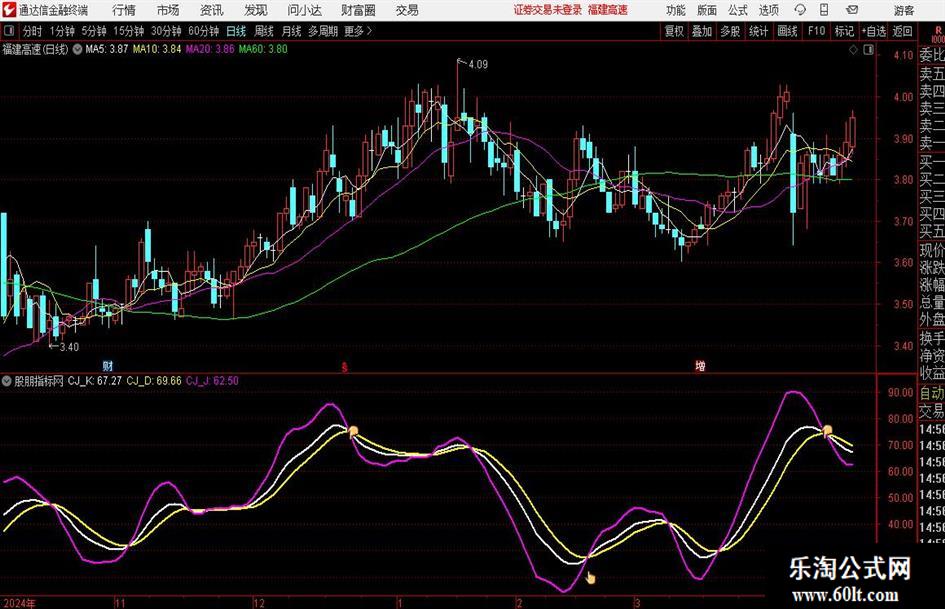Image resolution: width=945 pixels, height=609 pixels.
Task: Click the diamond icon at chart top-right
Action: pyautogui.click(x=853, y=50)
